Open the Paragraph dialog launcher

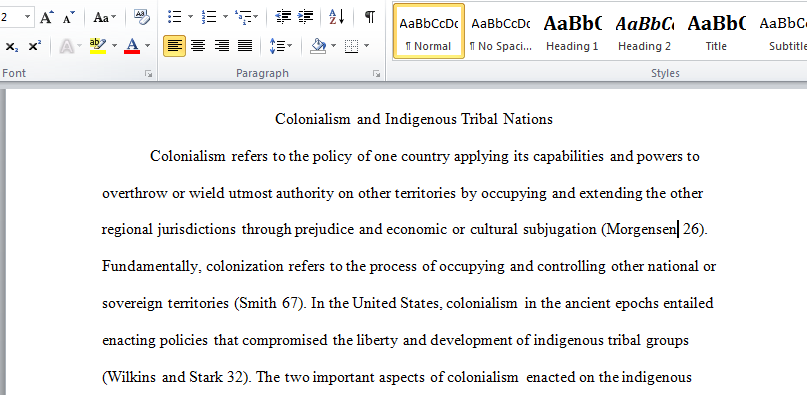tap(376, 74)
